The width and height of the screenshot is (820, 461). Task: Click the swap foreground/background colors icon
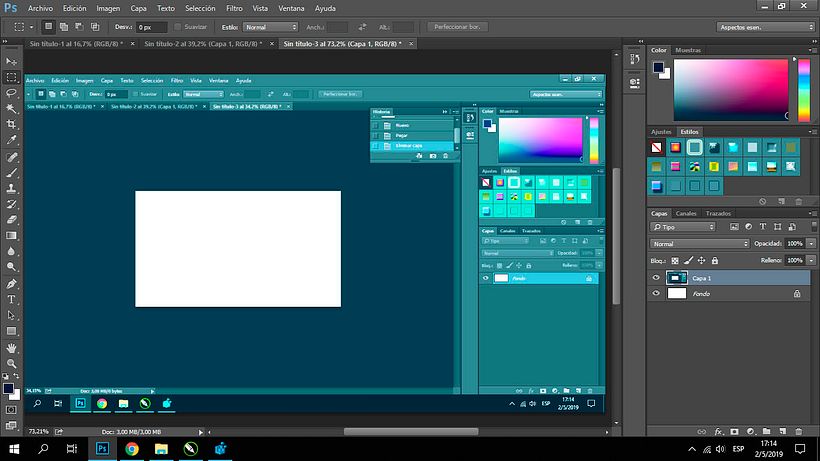(x=16, y=376)
